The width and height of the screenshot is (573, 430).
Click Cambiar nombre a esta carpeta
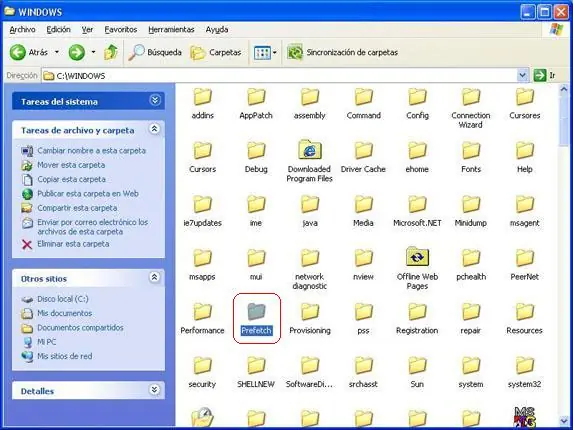[x=91, y=151]
